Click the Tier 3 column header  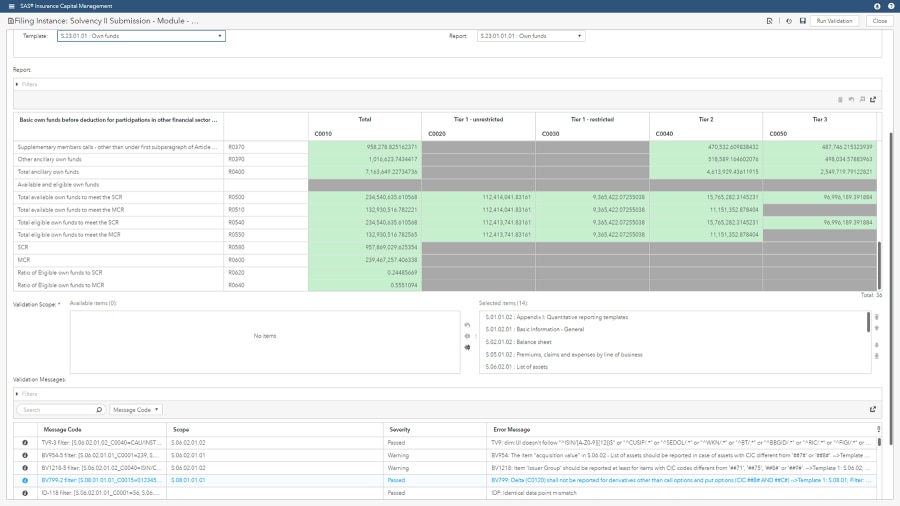point(819,120)
